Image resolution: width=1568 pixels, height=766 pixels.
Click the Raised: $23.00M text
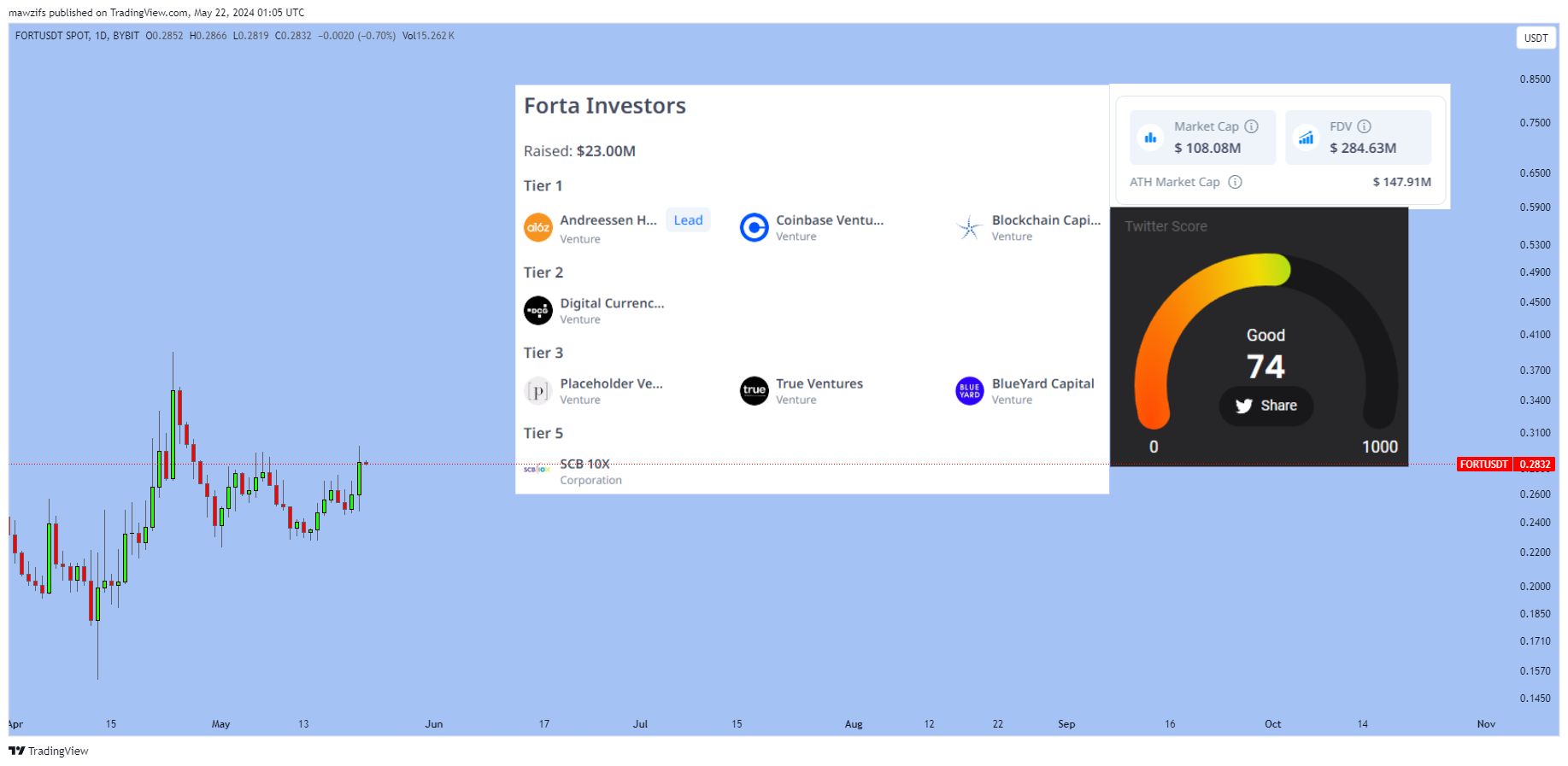[579, 151]
